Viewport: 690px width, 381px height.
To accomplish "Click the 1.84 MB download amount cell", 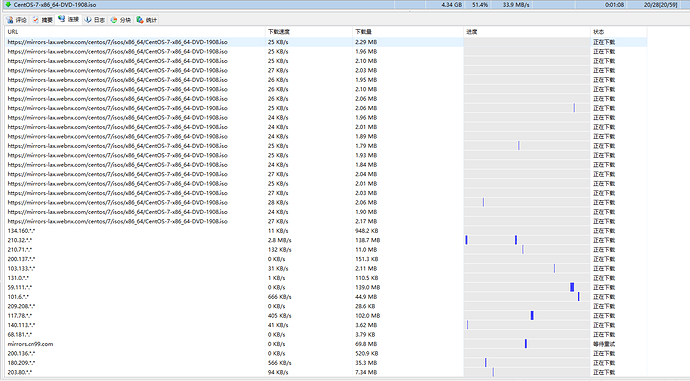I will coord(366,165).
